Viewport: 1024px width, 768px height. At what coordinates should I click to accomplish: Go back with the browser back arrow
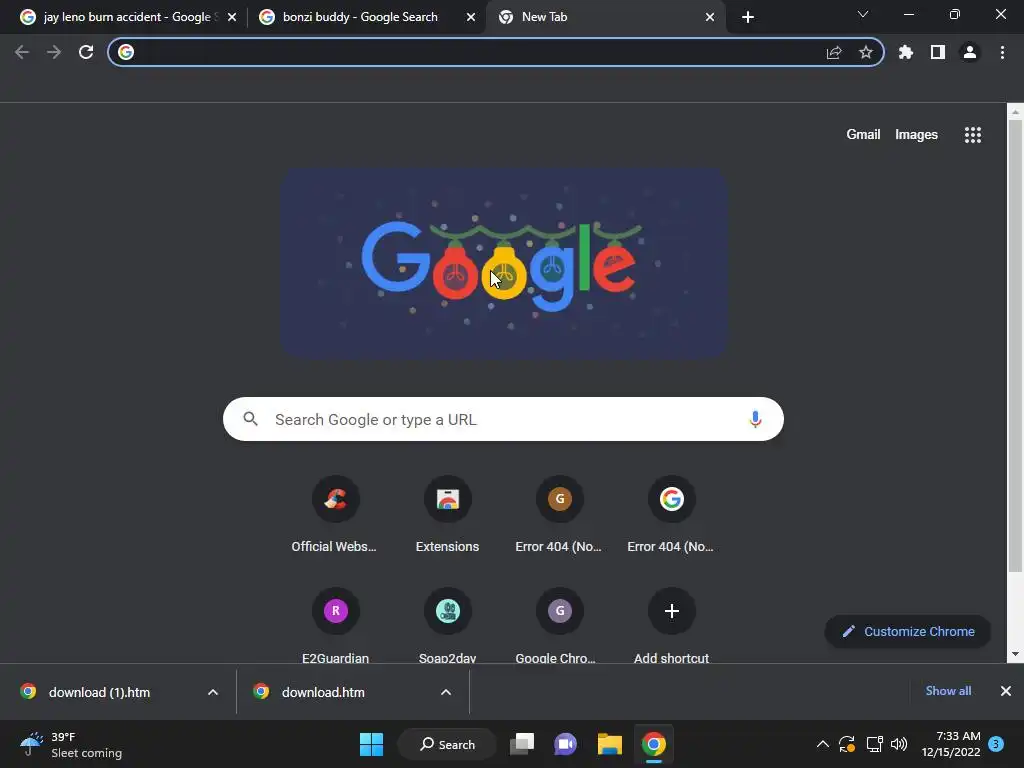point(22,52)
